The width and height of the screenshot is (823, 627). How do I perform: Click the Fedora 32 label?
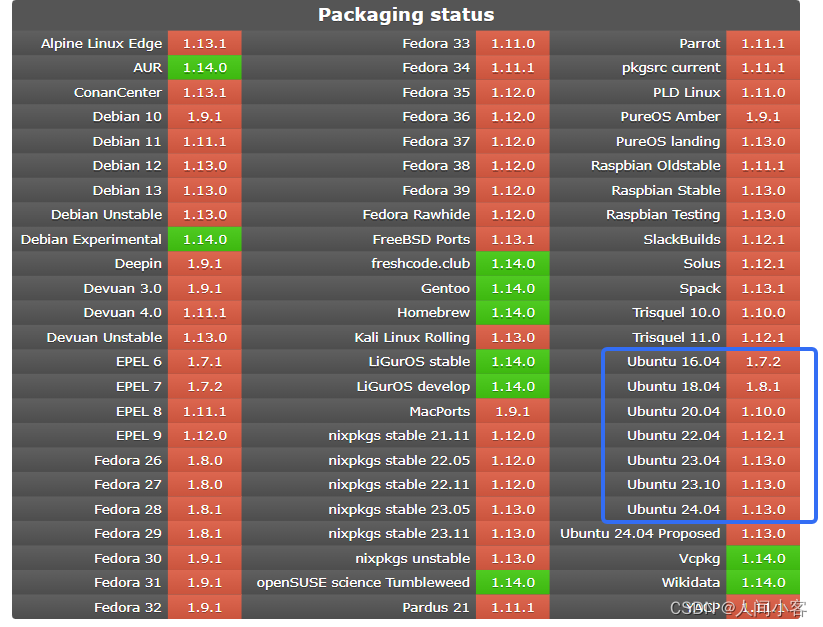pyautogui.click(x=128, y=607)
